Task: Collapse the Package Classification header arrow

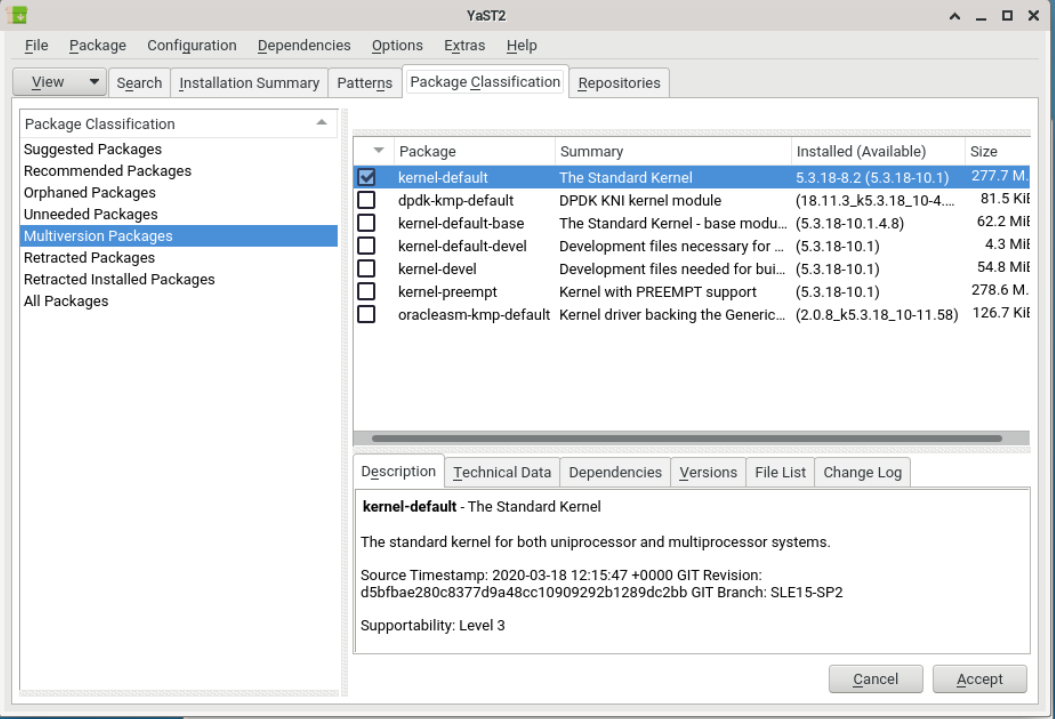Action: (x=321, y=123)
